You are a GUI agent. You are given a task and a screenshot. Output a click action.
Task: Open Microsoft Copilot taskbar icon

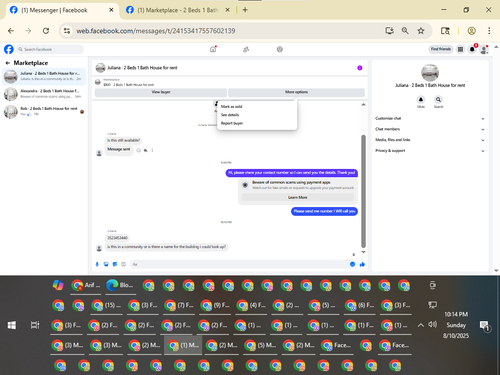click(x=58, y=285)
